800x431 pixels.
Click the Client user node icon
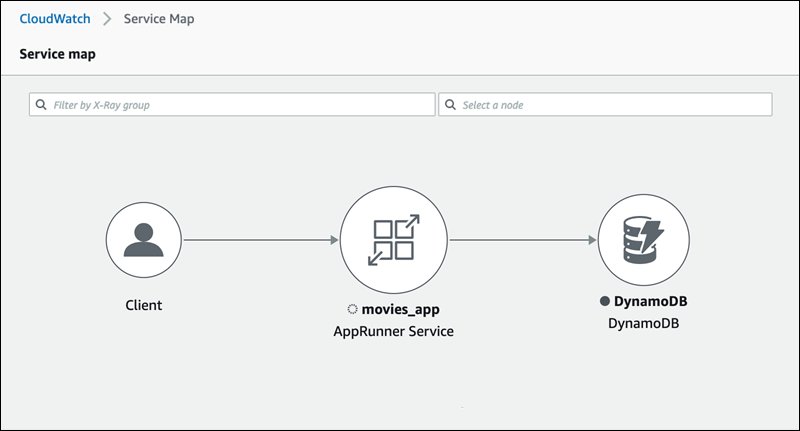click(144, 239)
